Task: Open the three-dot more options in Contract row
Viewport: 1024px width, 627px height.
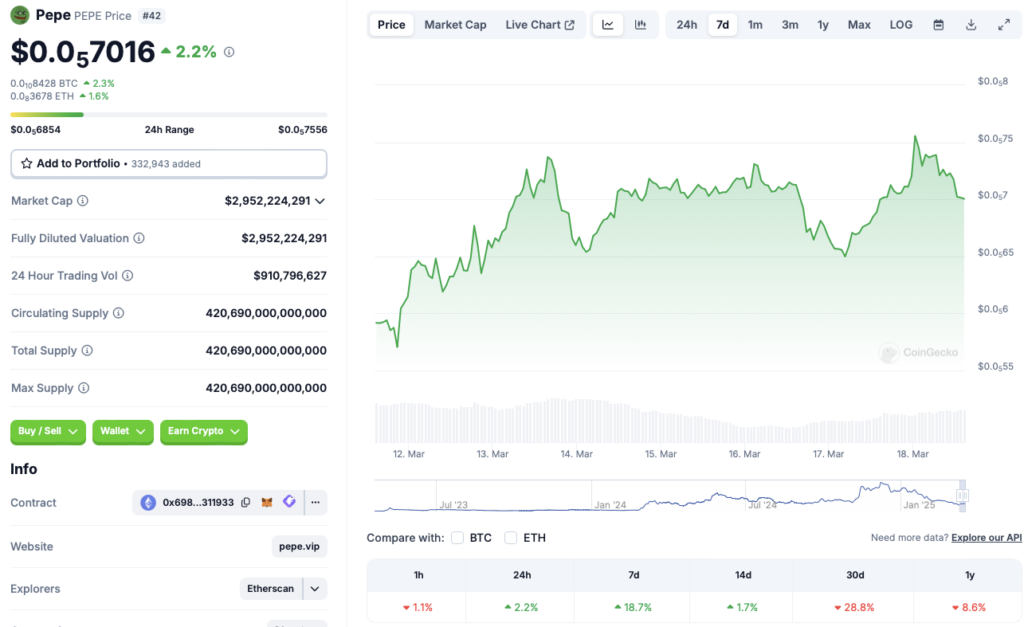Action: pyautogui.click(x=315, y=502)
